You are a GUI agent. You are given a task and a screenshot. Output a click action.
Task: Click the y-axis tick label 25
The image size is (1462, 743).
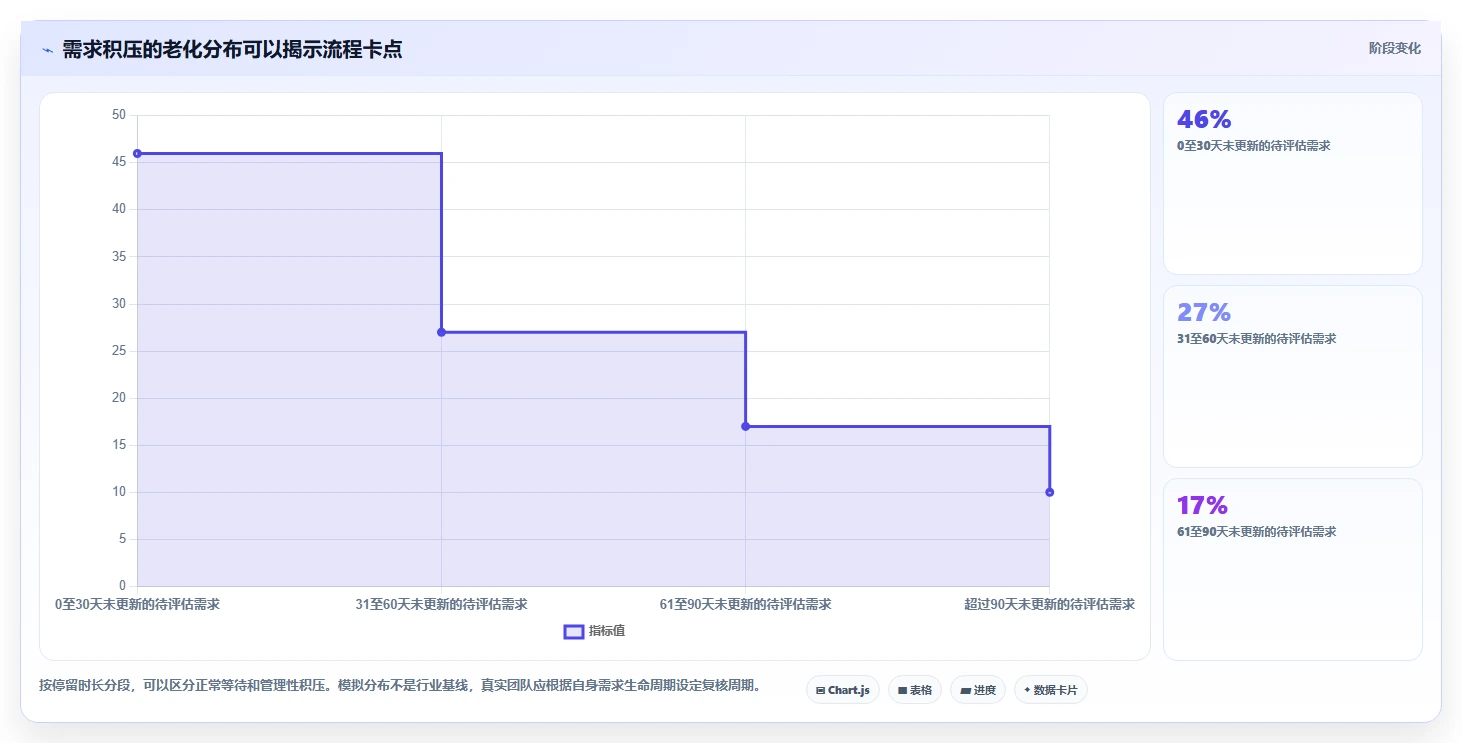point(118,351)
